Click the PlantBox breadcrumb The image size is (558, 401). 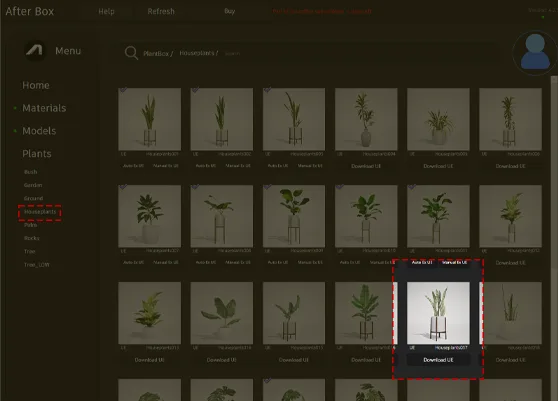point(158,53)
